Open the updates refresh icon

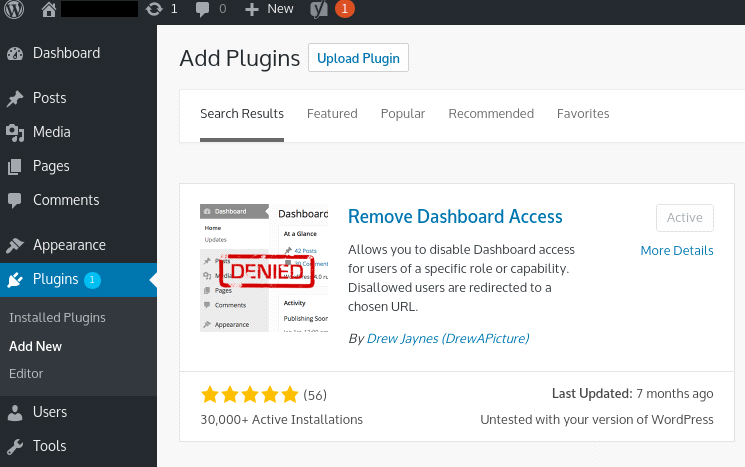coord(153,9)
